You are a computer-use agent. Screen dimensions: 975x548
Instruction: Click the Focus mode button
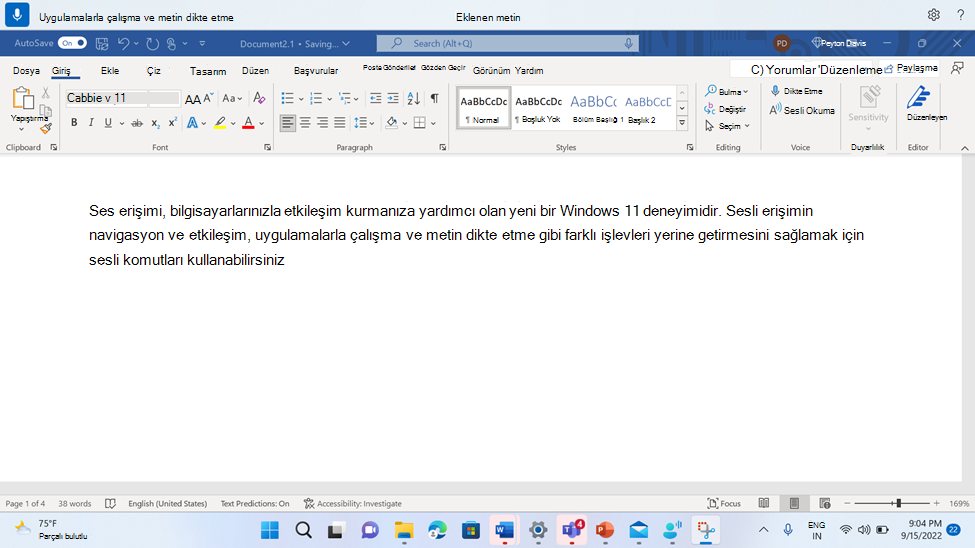tap(724, 503)
